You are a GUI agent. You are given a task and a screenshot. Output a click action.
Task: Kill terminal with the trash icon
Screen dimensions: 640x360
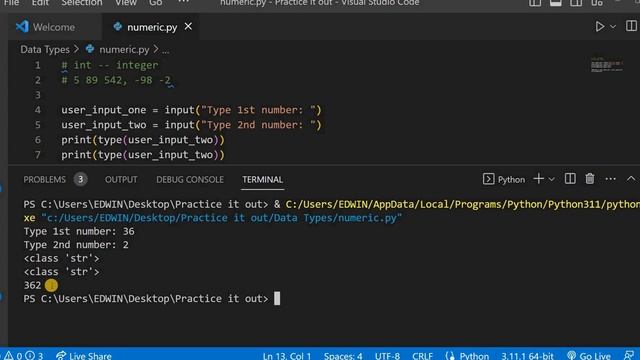[590, 179]
